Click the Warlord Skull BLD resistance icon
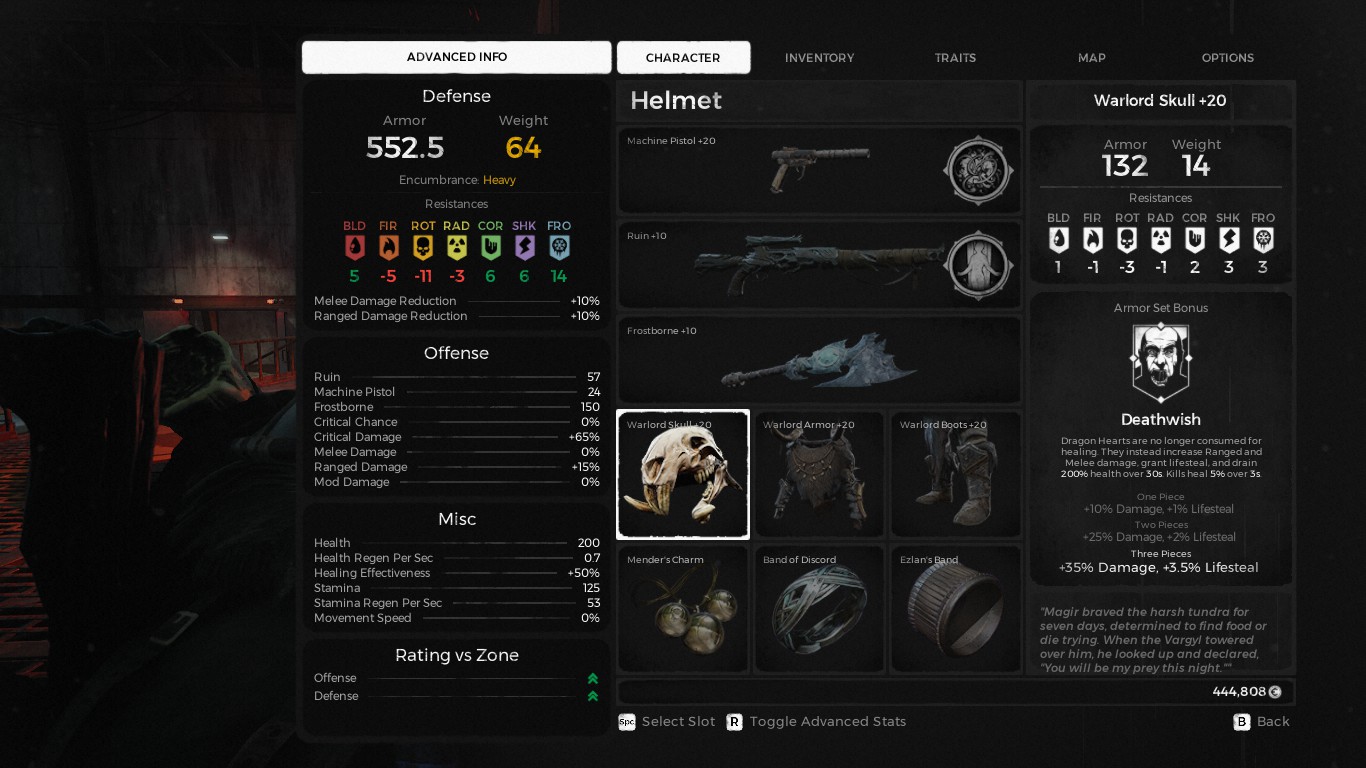The height and width of the screenshot is (768, 1366). [1058, 240]
